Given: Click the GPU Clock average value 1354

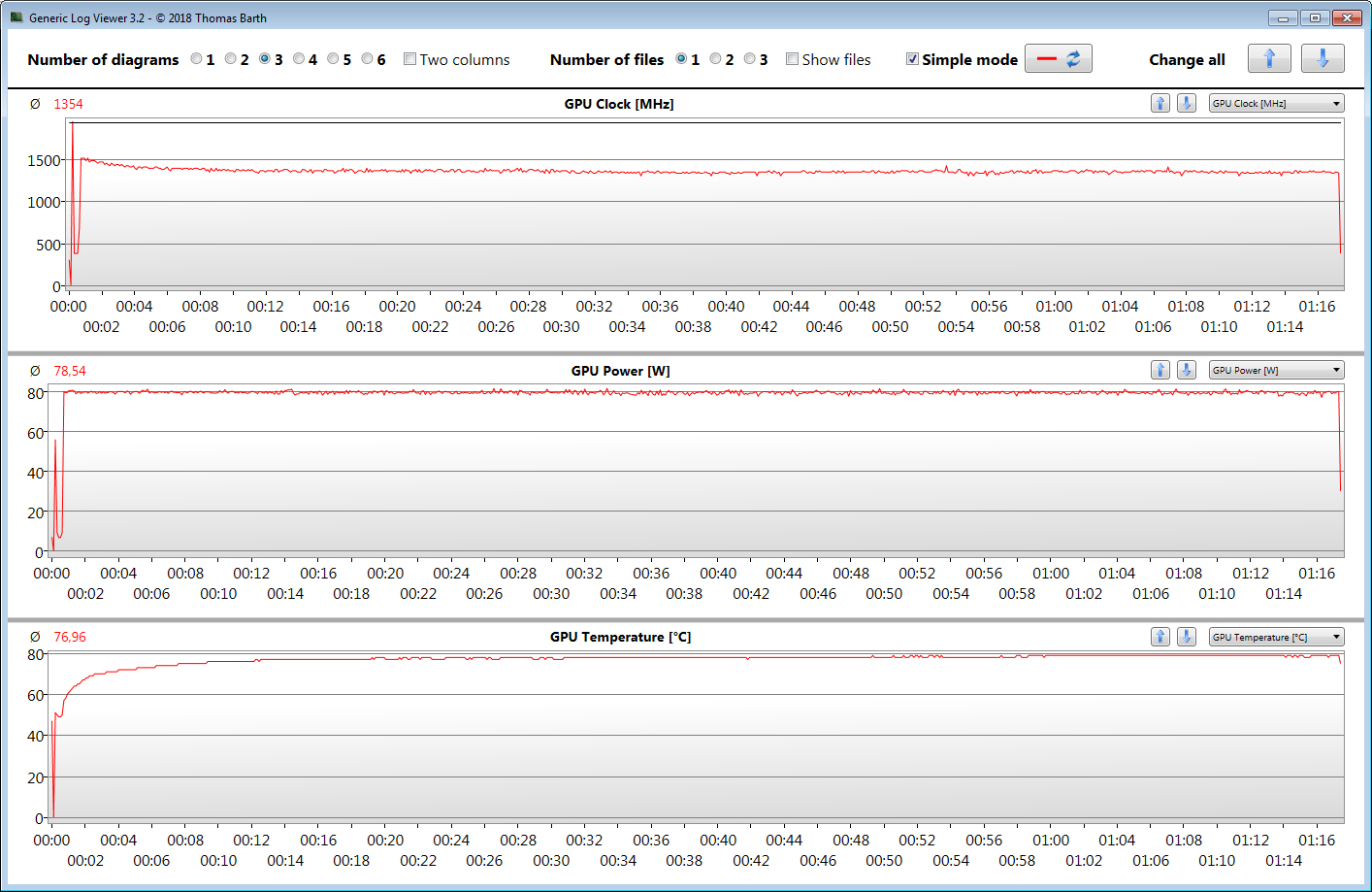Looking at the screenshot, I should 68,104.
